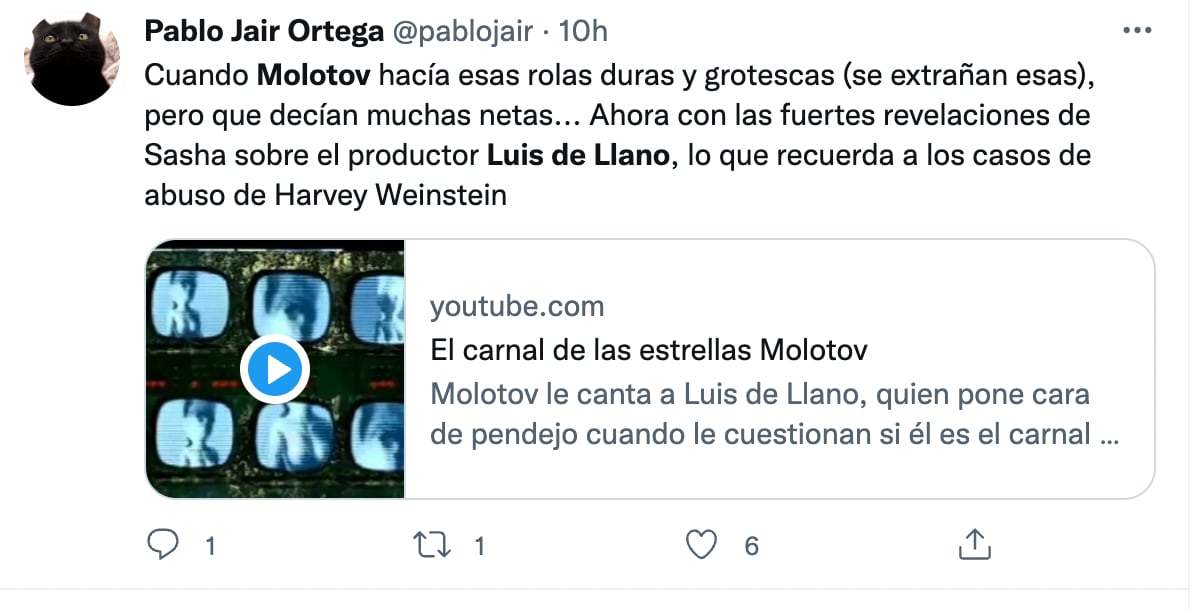
Task: Open 'El carnal de las estrellas Molotov' title
Action: (x=648, y=351)
